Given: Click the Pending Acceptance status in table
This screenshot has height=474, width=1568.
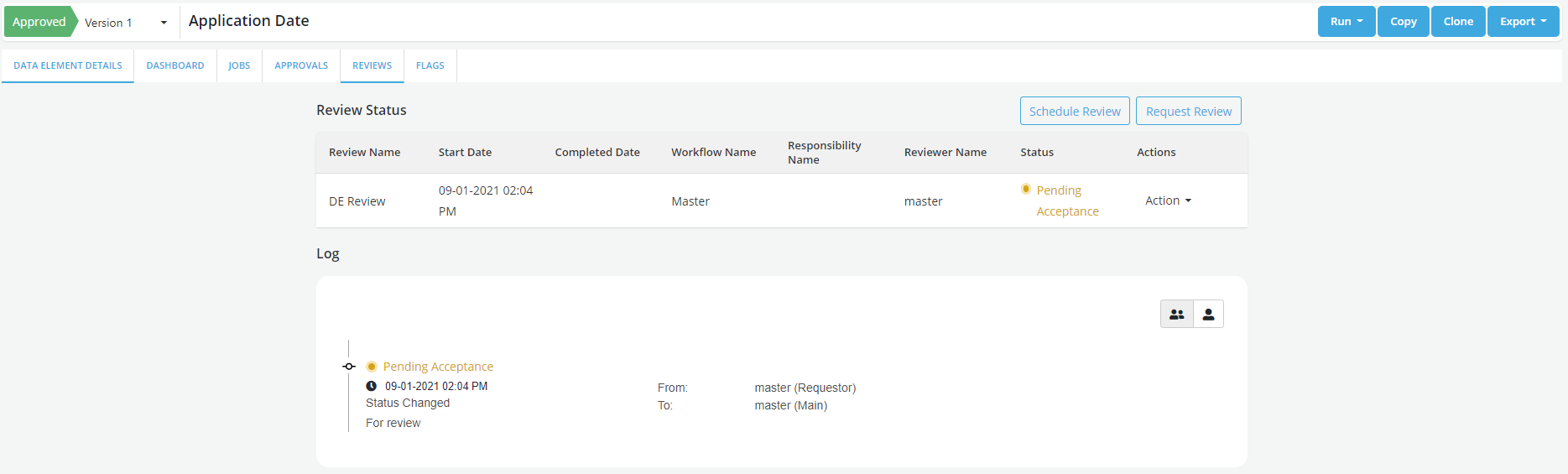Looking at the screenshot, I should (x=1066, y=201).
